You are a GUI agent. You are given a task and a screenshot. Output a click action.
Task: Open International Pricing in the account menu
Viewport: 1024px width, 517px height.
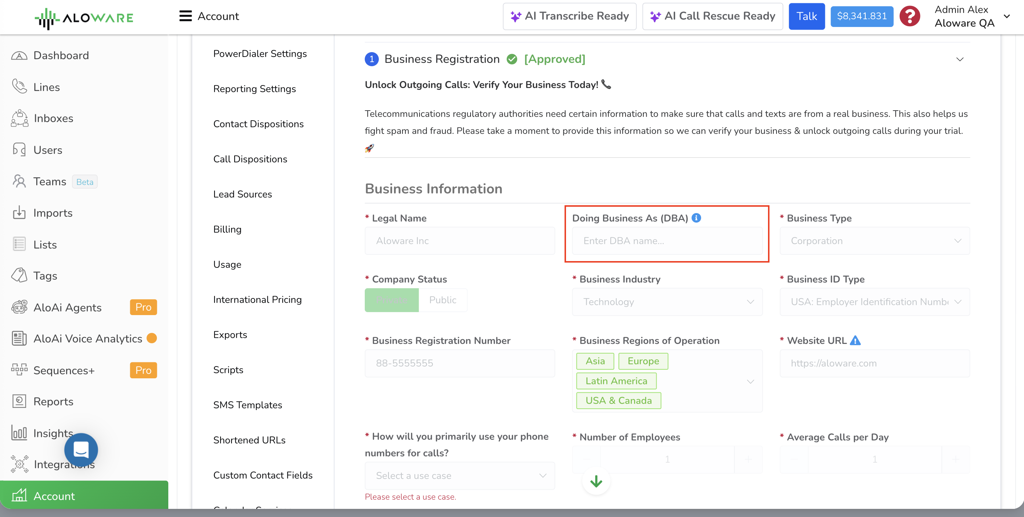click(x=257, y=300)
